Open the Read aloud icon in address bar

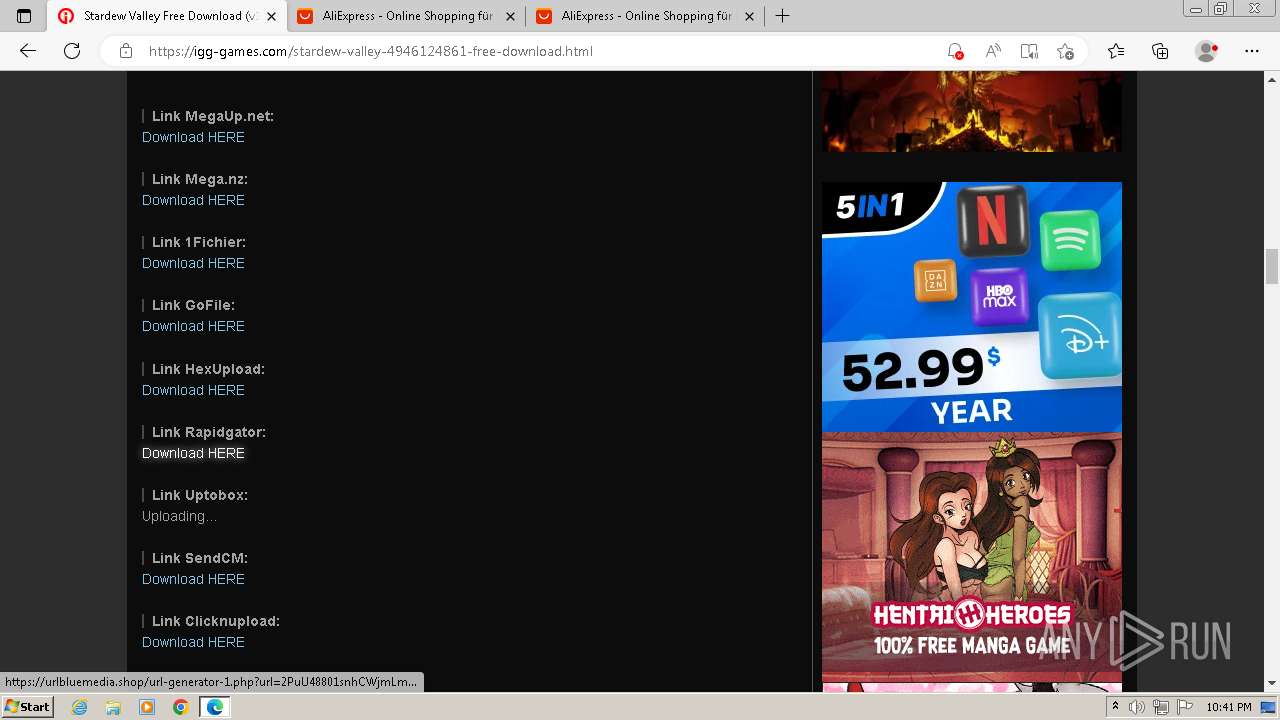(993, 51)
